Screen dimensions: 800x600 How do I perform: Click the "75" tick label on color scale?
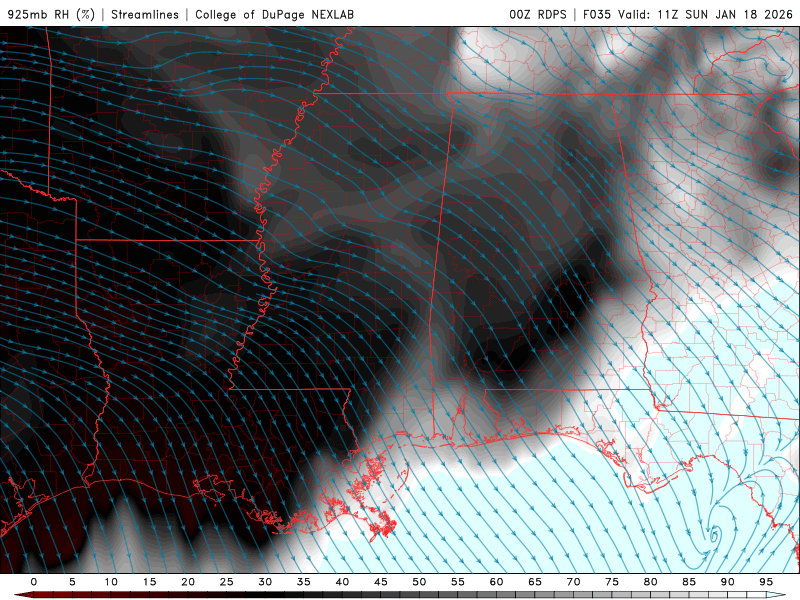point(612,582)
